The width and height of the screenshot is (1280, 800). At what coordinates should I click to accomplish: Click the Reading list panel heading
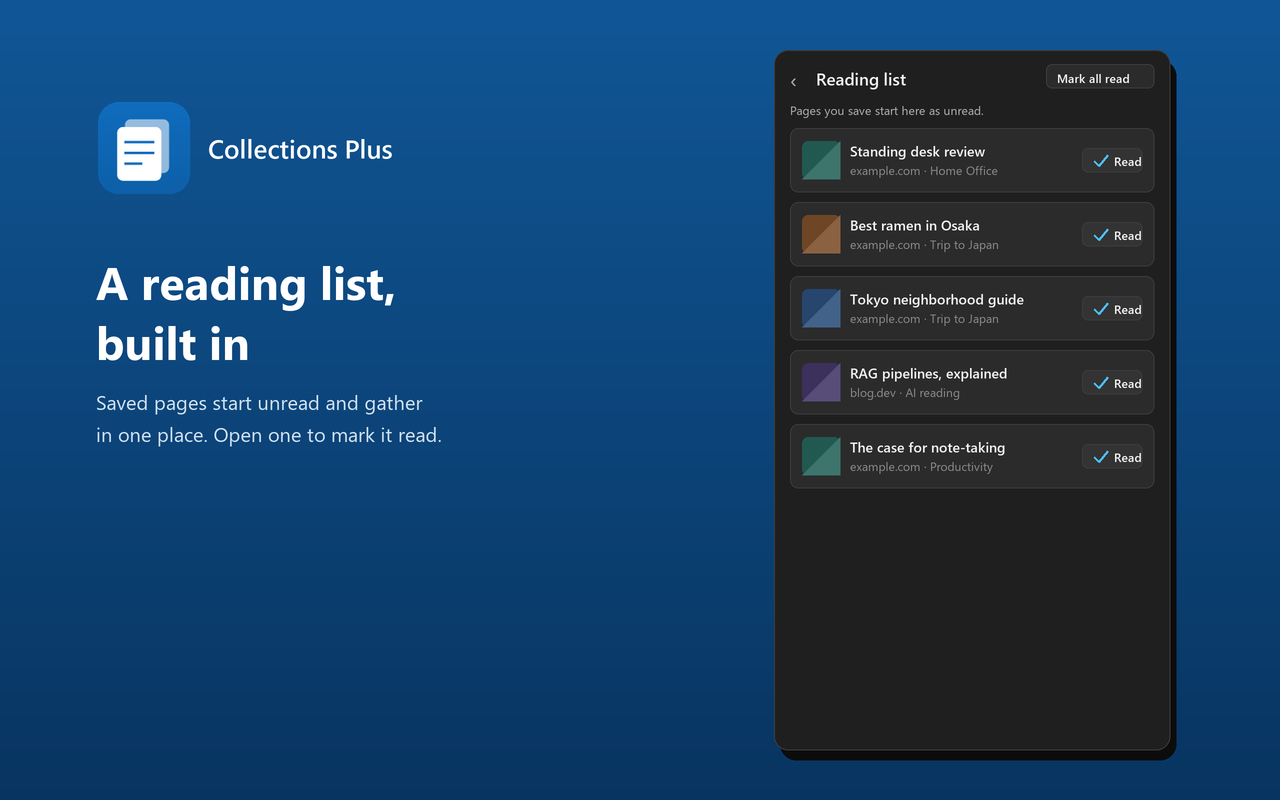861,80
